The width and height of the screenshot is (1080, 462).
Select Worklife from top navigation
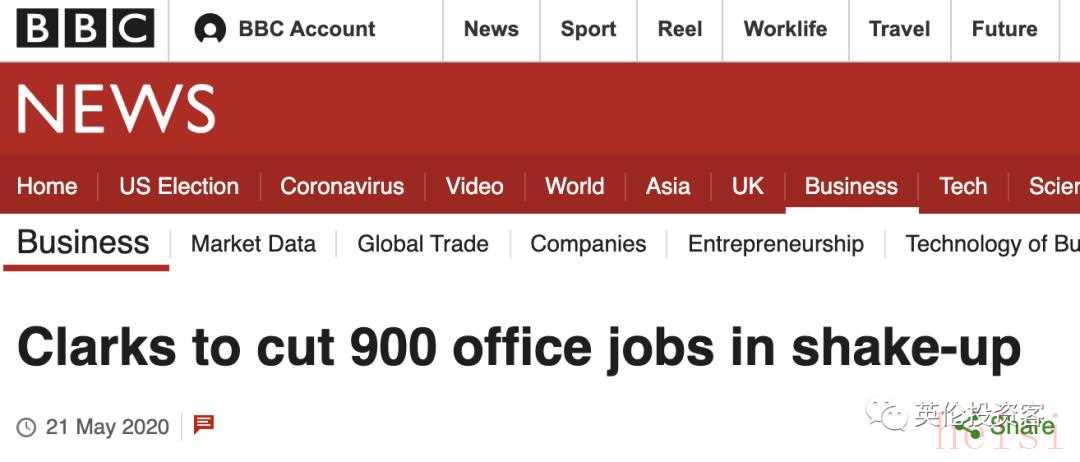click(x=785, y=29)
